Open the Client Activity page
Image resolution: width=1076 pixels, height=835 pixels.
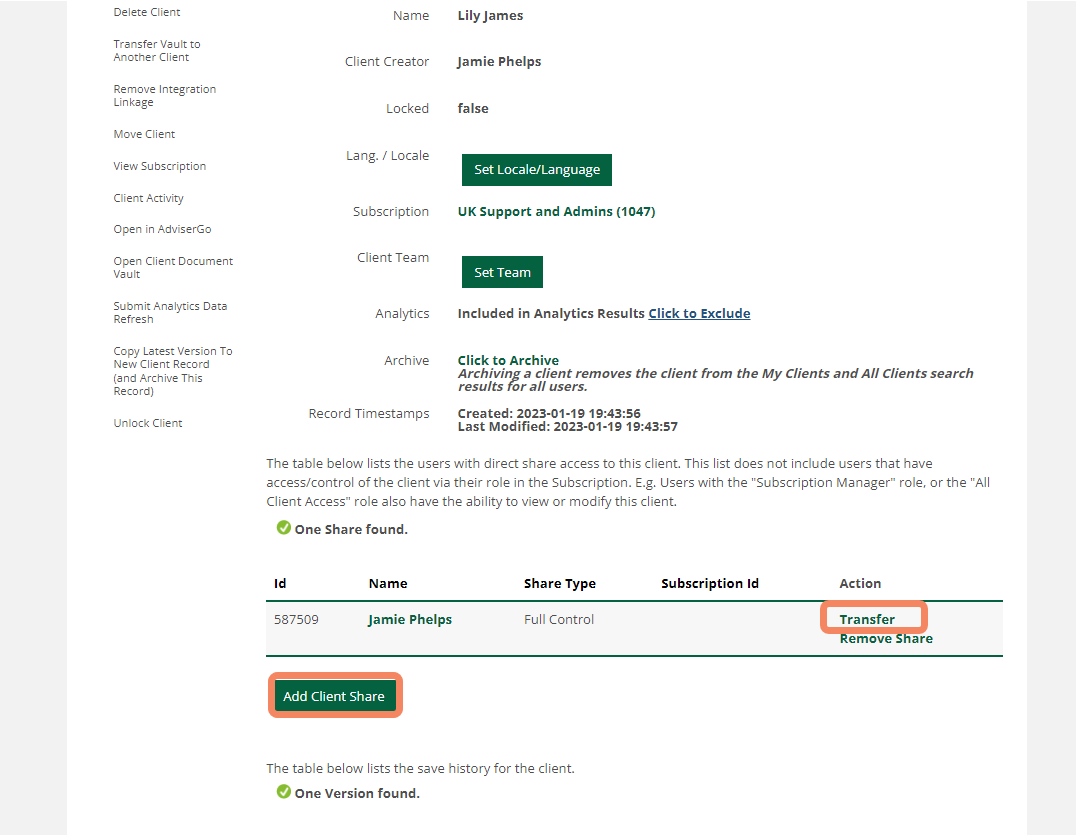click(x=149, y=198)
